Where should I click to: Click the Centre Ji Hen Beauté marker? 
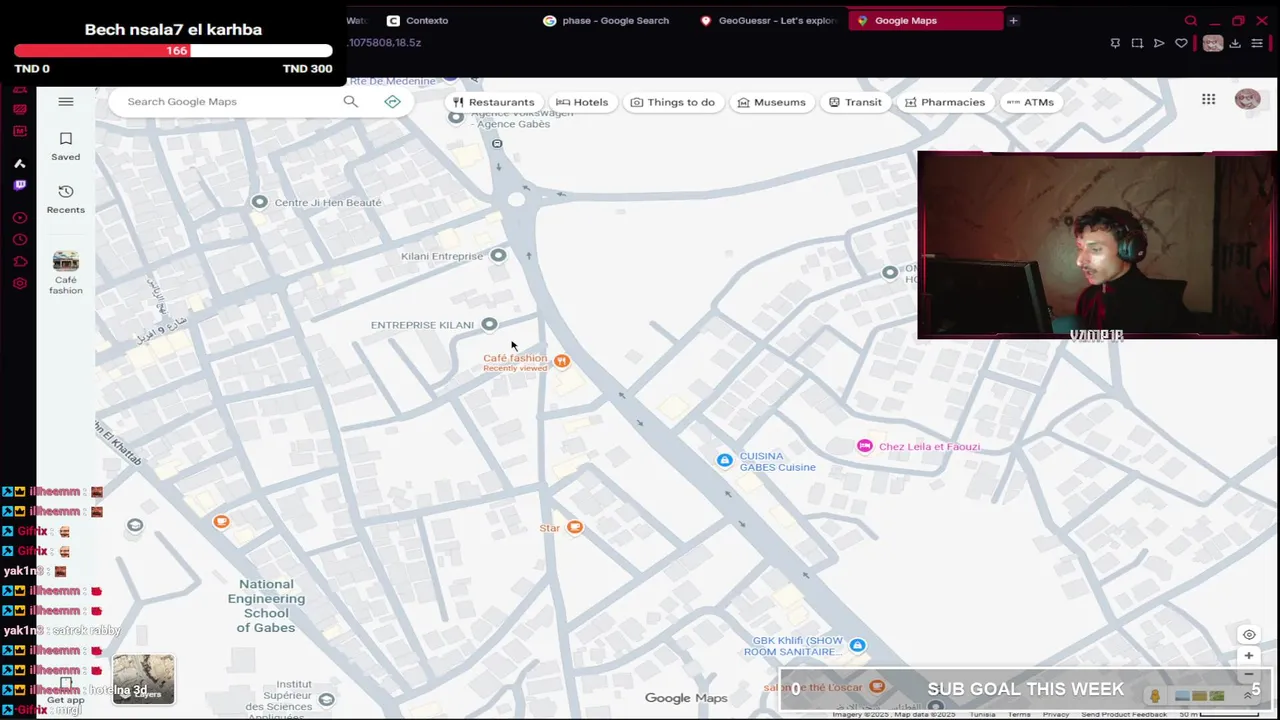pos(259,202)
